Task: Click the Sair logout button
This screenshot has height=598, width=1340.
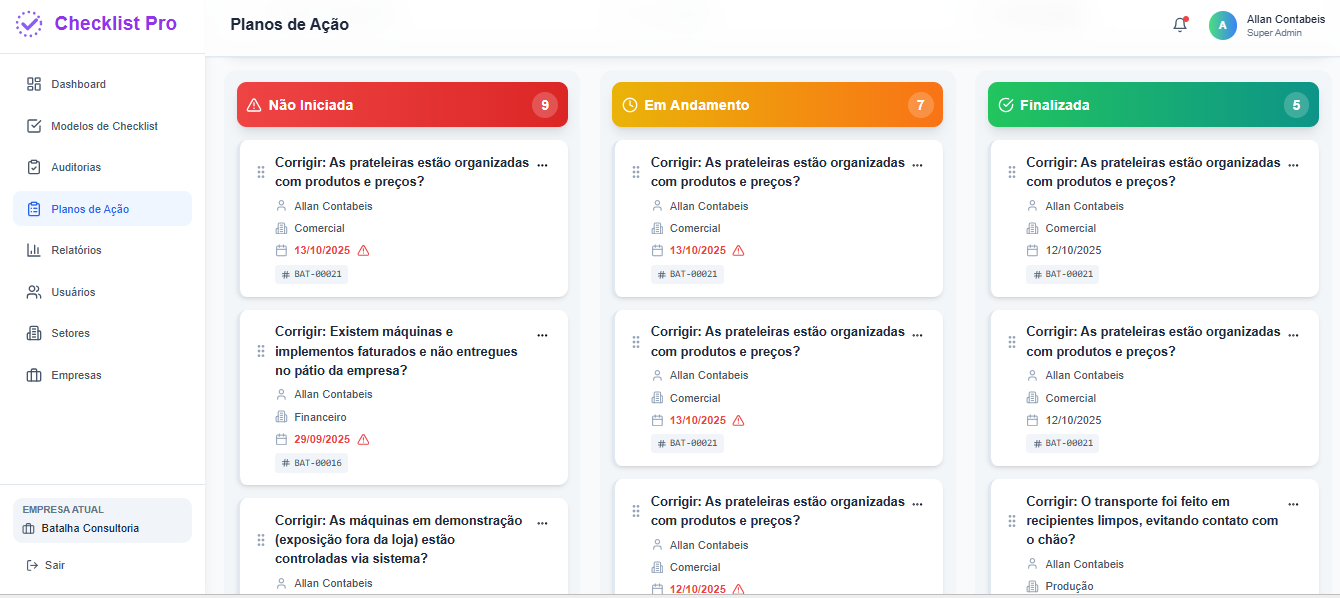Action: point(46,565)
